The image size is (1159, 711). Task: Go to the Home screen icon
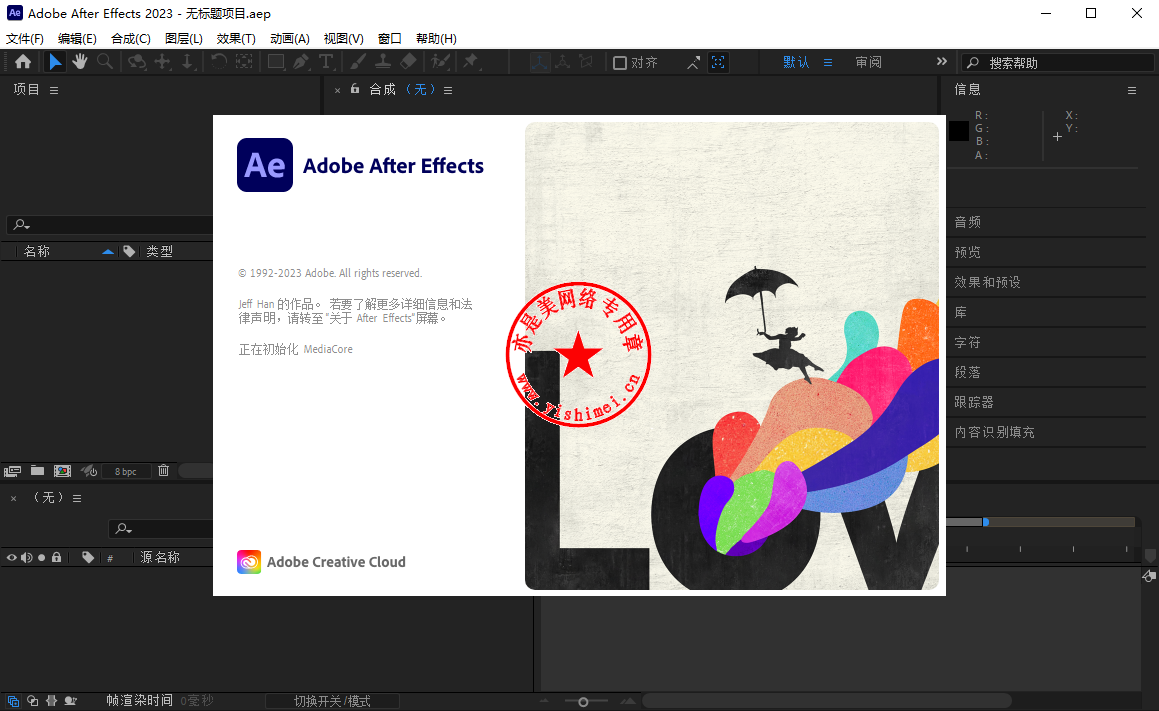tap(23, 62)
